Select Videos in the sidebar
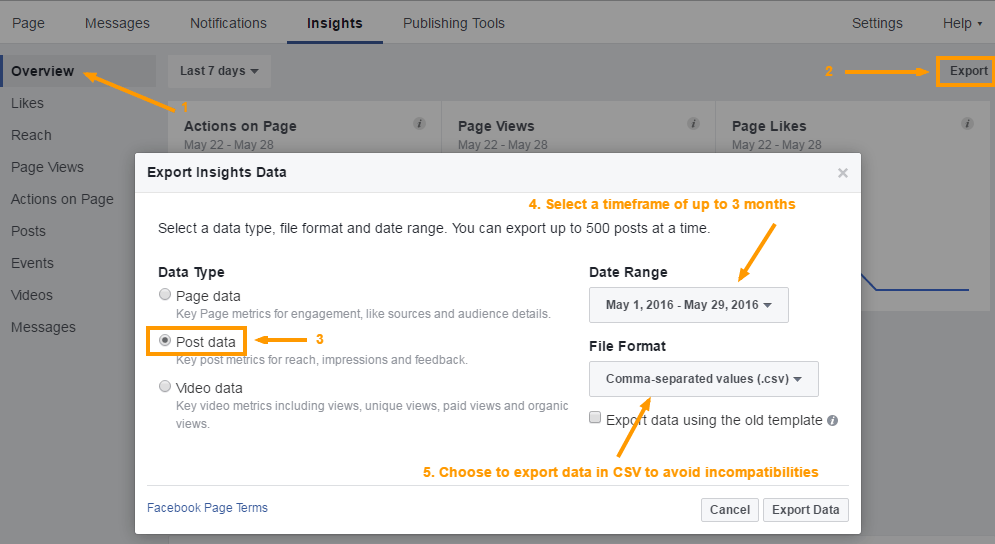995x544 pixels. coord(32,295)
